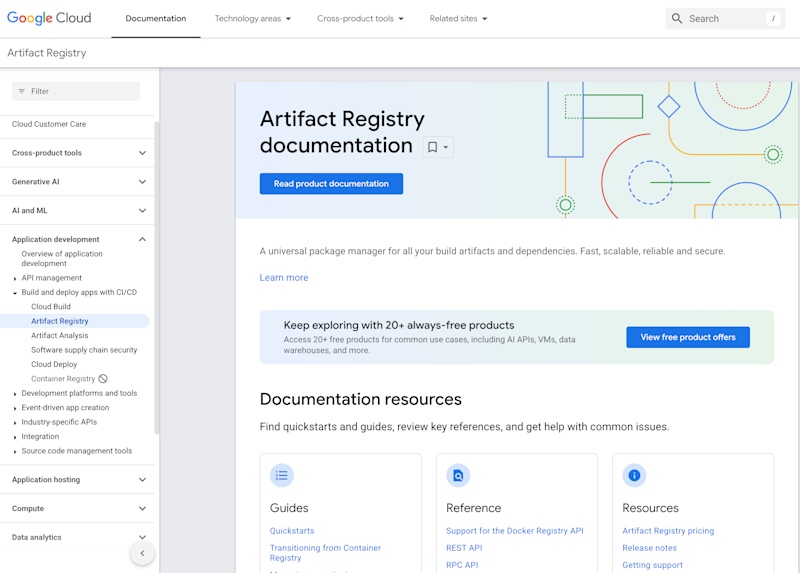Viewport: 800px width, 573px height.
Task: Click the Reference document-search icon
Action: pyautogui.click(x=458, y=476)
